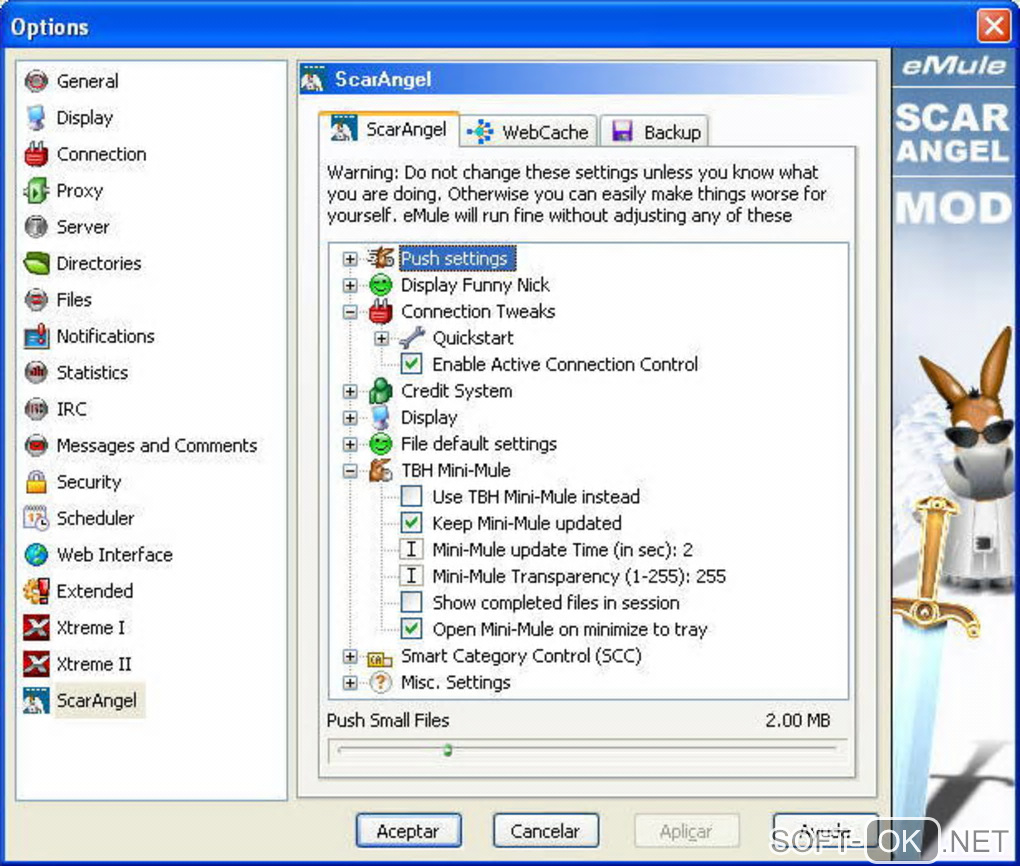Expand the Misc. Settings node
1020x866 pixels.
coord(350,683)
